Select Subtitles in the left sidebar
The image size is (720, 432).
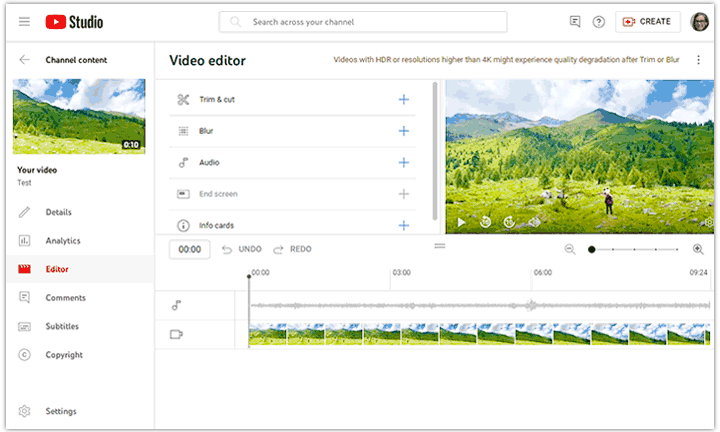(61, 326)
